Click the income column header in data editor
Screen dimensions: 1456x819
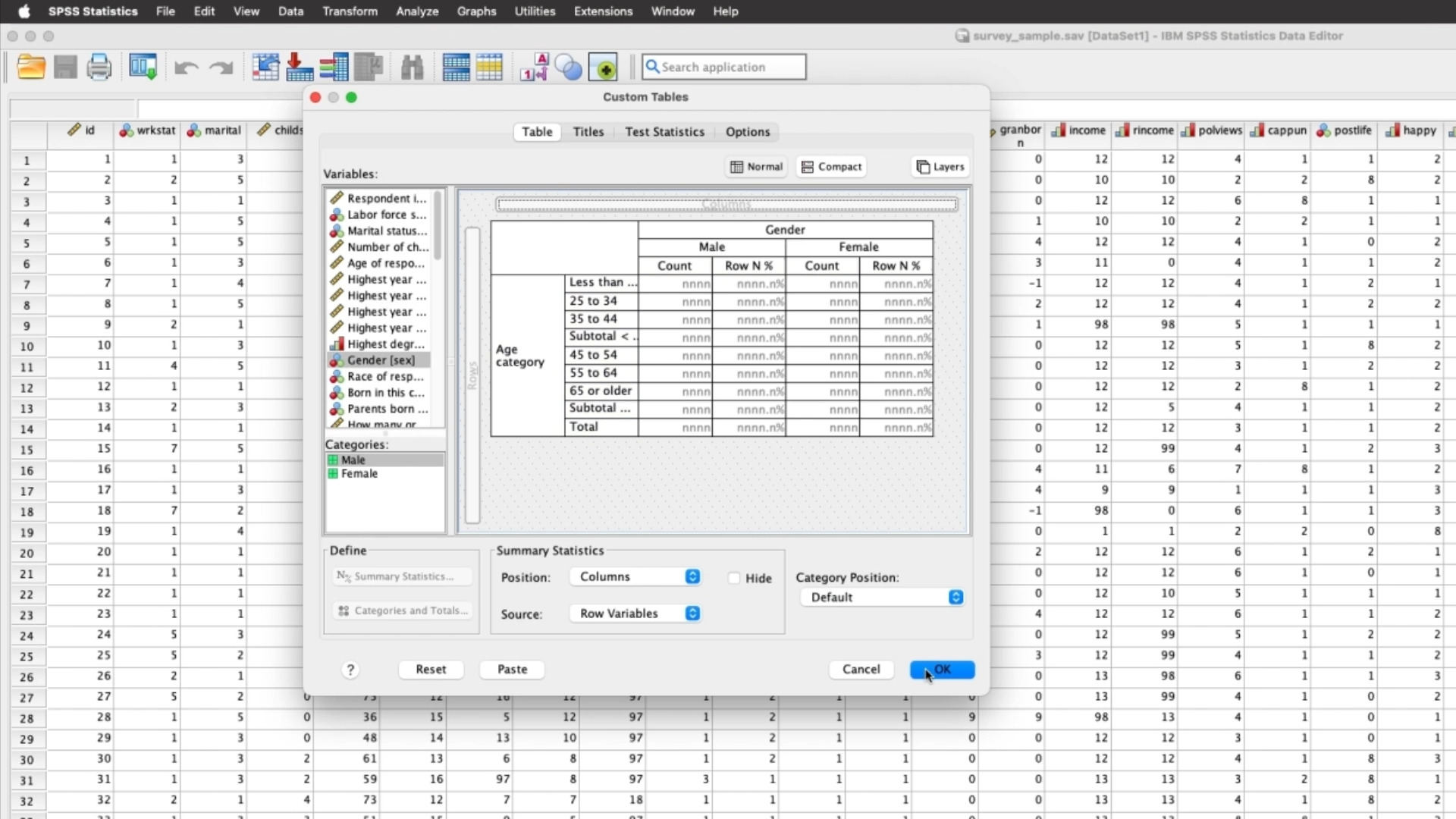[1080, 130]
